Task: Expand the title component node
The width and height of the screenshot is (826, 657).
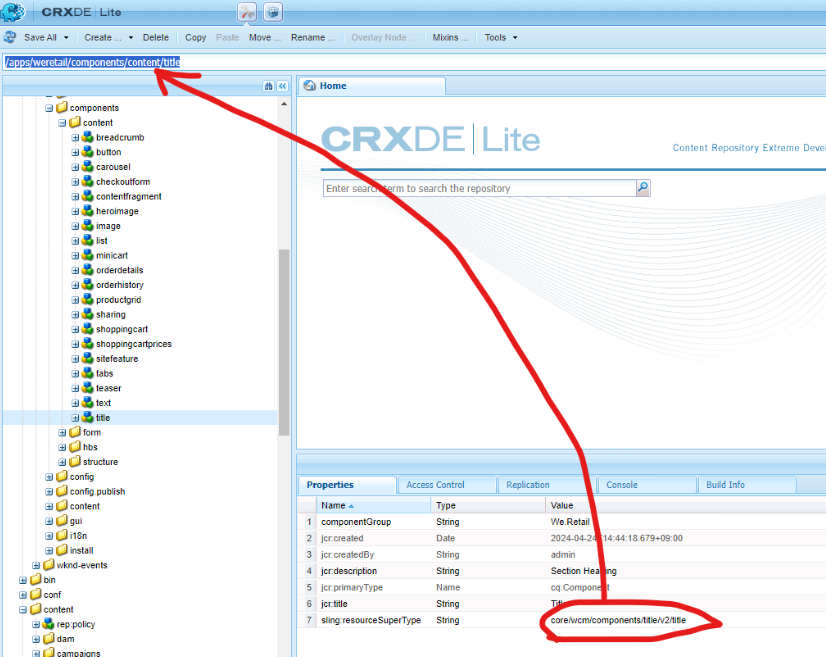Action: point(75,418)
